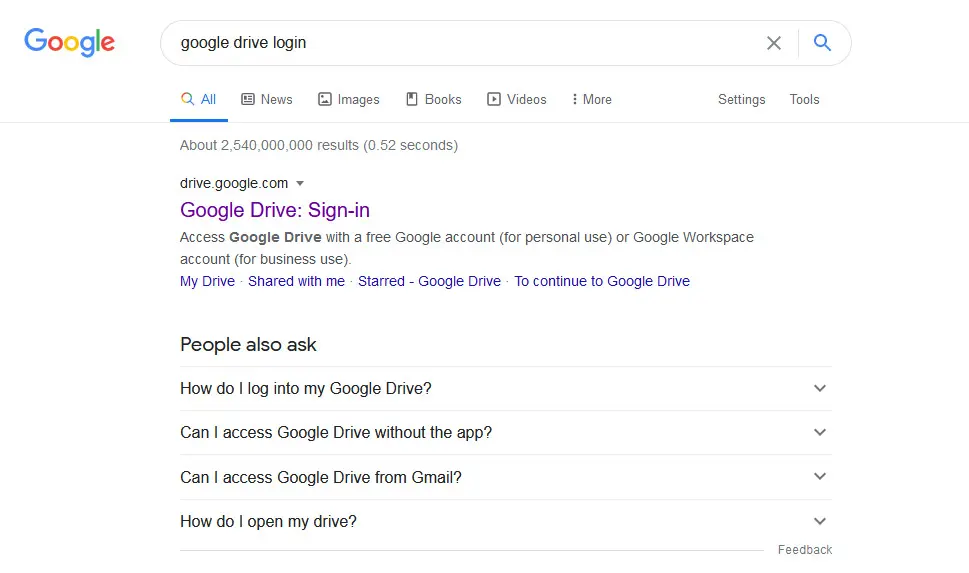
Task: Open Tools
Action: click(804, 100)
